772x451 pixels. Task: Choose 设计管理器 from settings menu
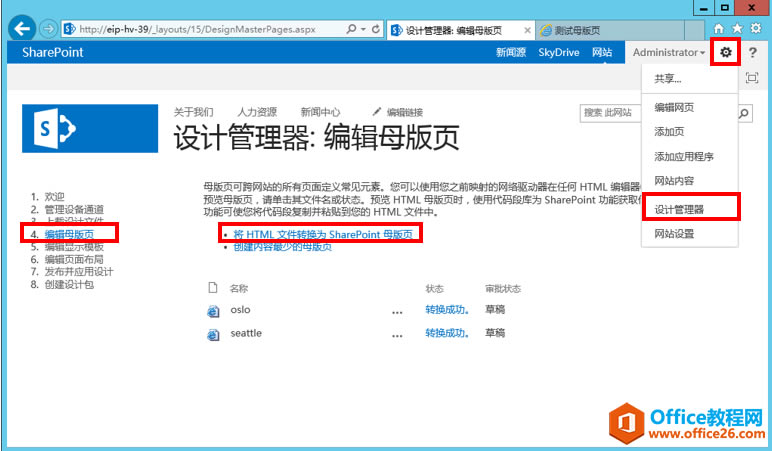[x=679, y=210]
